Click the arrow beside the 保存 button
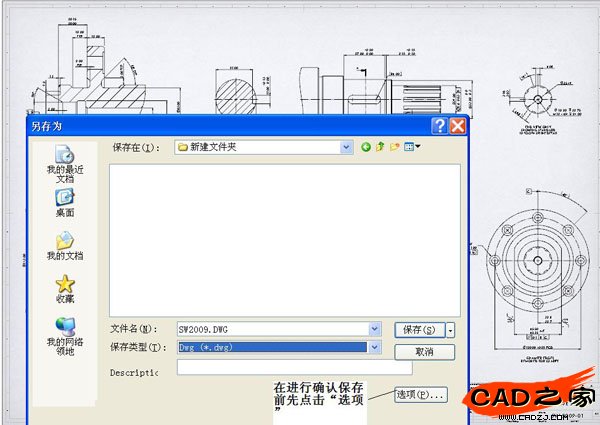Image resolution: width=600 pixels, height=425 pixels. coord(451,329)
